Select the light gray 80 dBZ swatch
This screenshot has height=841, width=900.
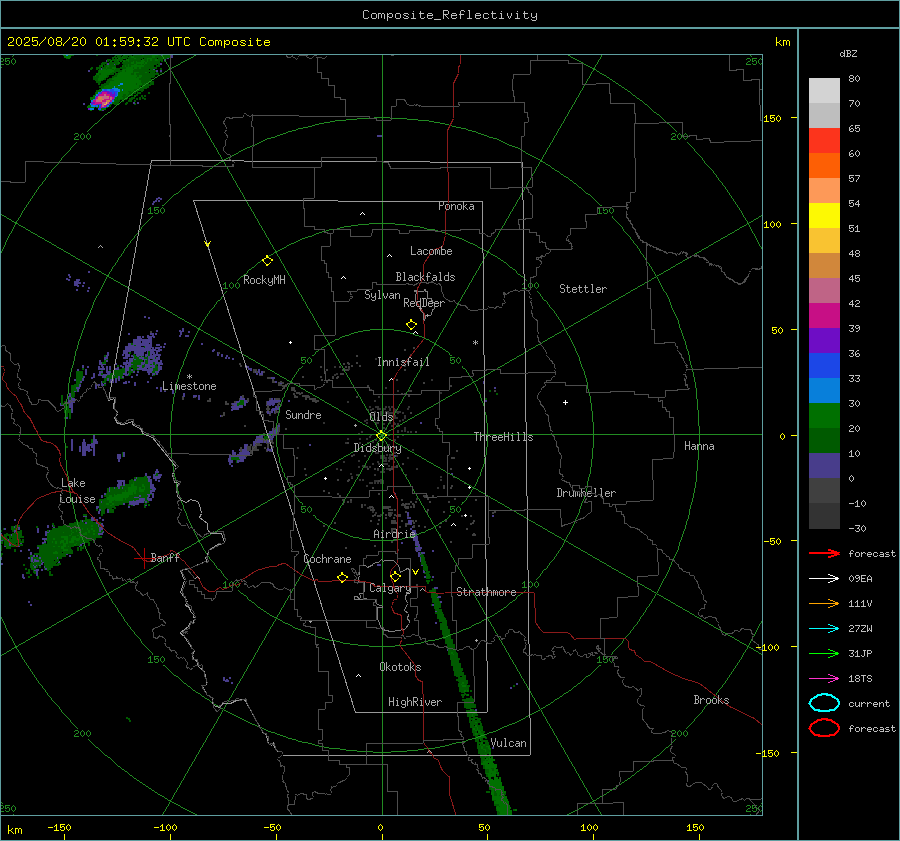coord(824,90)
